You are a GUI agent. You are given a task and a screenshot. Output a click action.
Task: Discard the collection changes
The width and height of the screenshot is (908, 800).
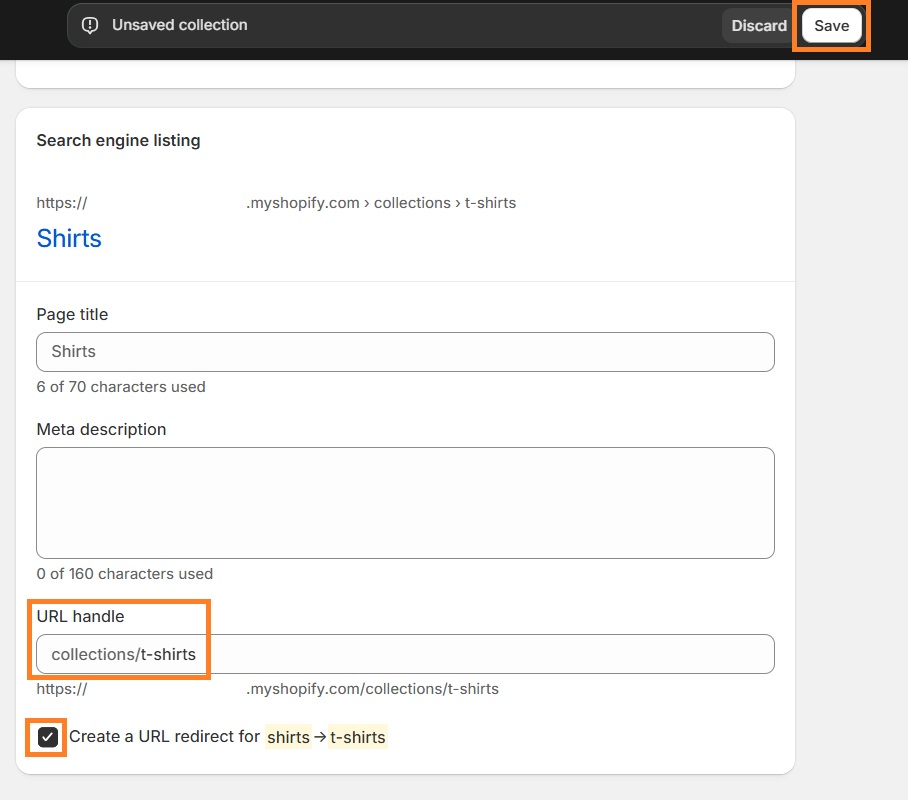(x=758, y=26)
